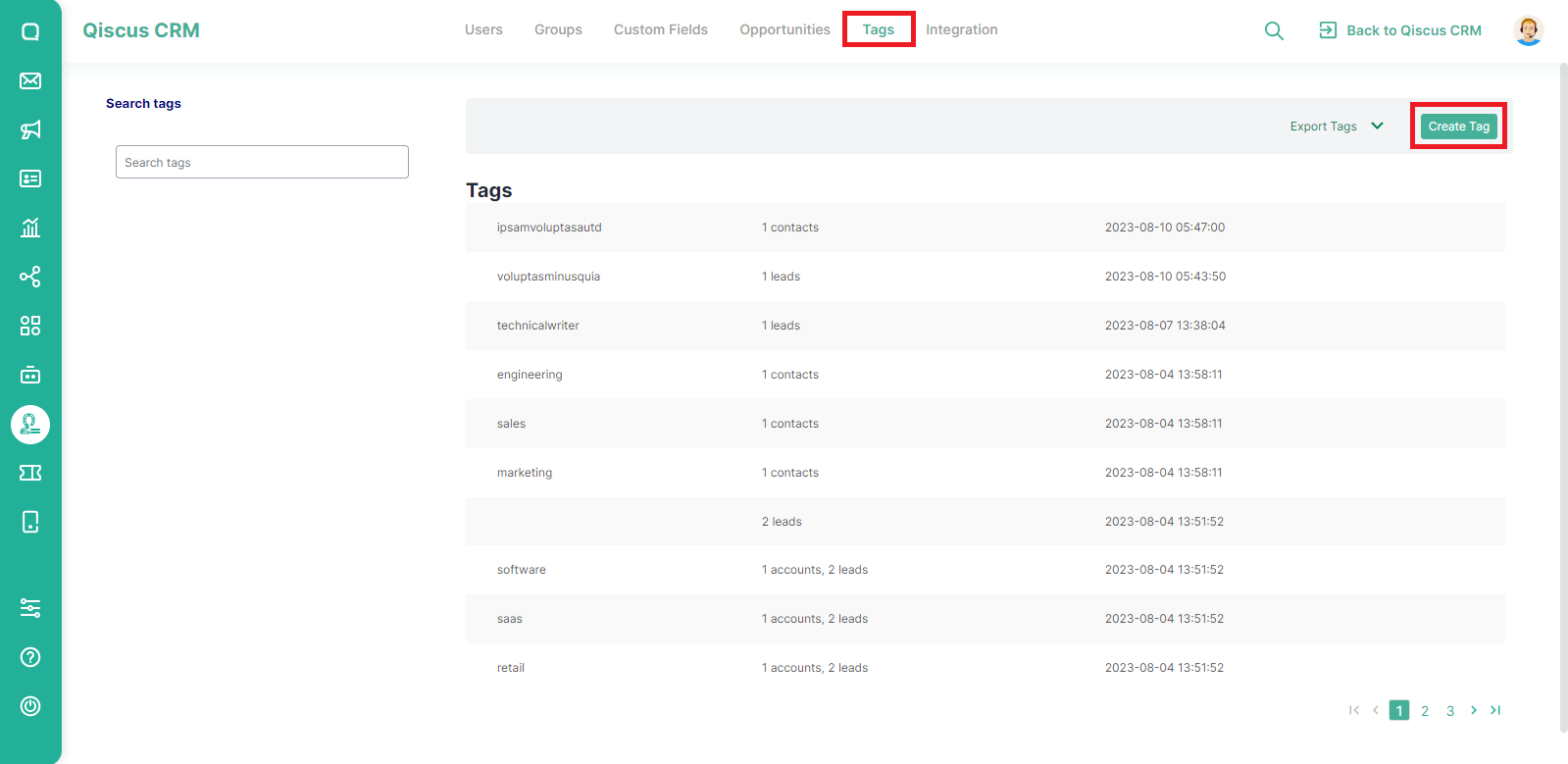The width and height of the screenshot is (1568, 764).
Task: Open the contact card icon in sidebar
Action: click(x=30, y=178)
